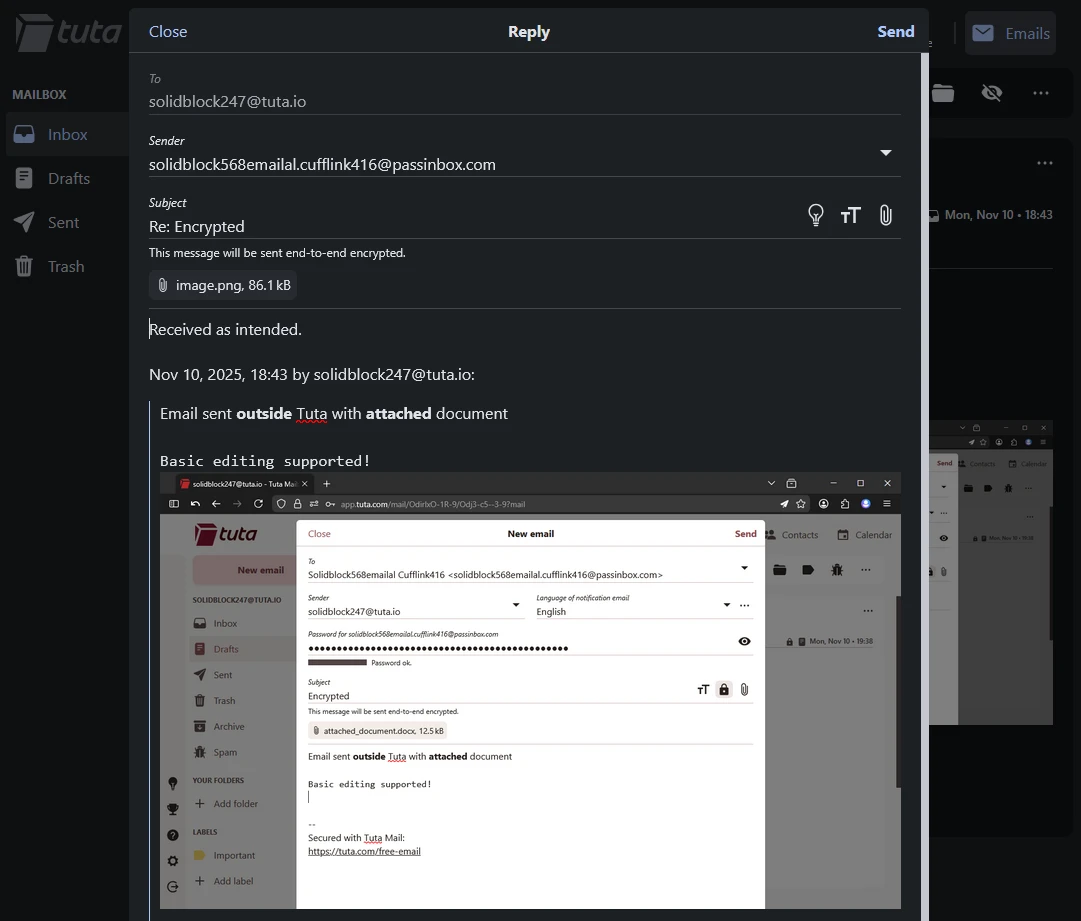Expand the Sender address dropdown
The width and height of the screenshot is (1081, 921).
[x=885, y=153]
